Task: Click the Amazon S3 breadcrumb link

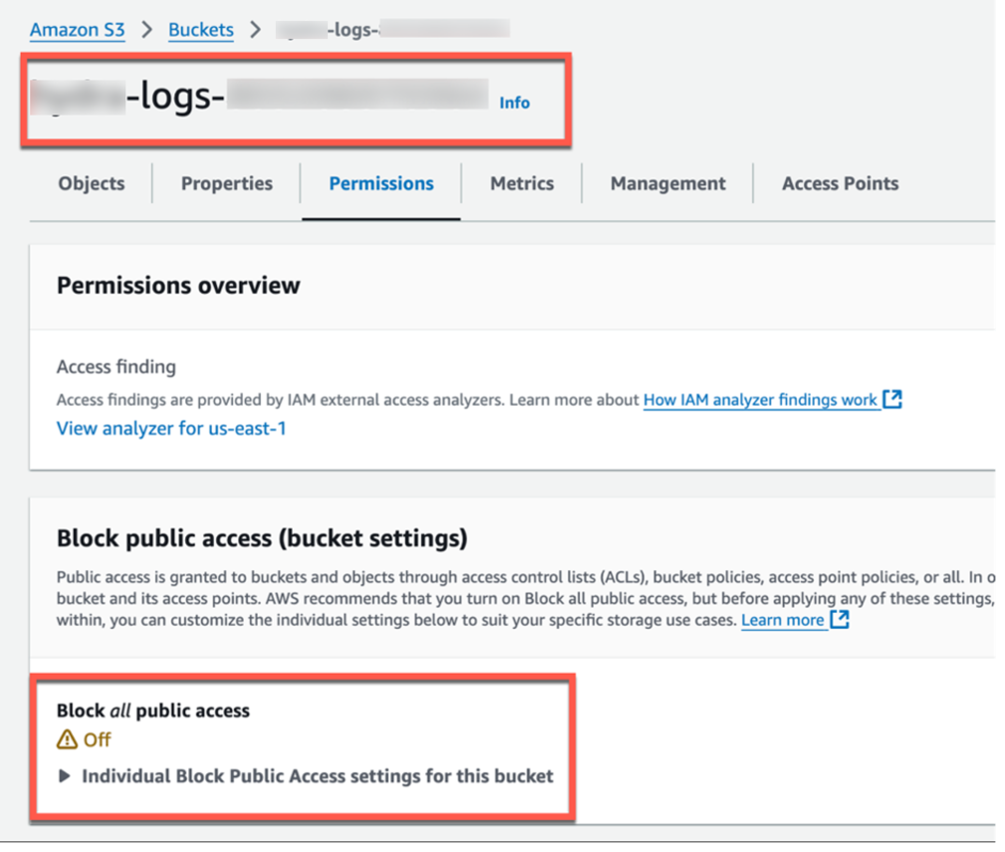Action: pyautogui.click(x=77, y=29)
